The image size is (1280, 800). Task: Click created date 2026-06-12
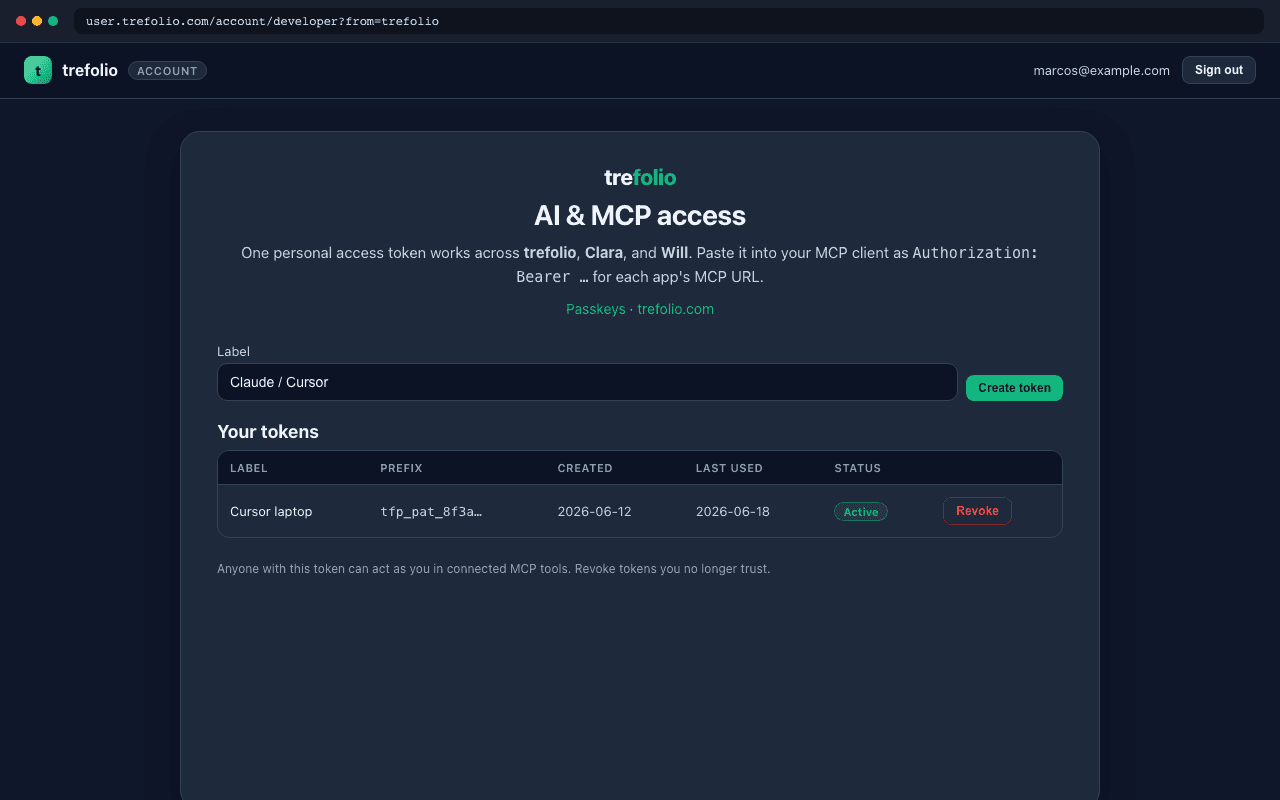pos(594,512)
